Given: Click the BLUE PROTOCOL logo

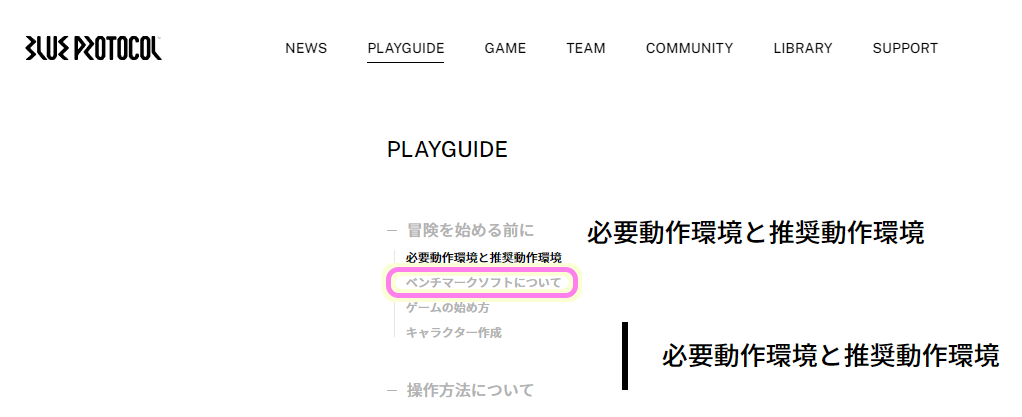Looking at the screenshot, I should click(93, 48).
